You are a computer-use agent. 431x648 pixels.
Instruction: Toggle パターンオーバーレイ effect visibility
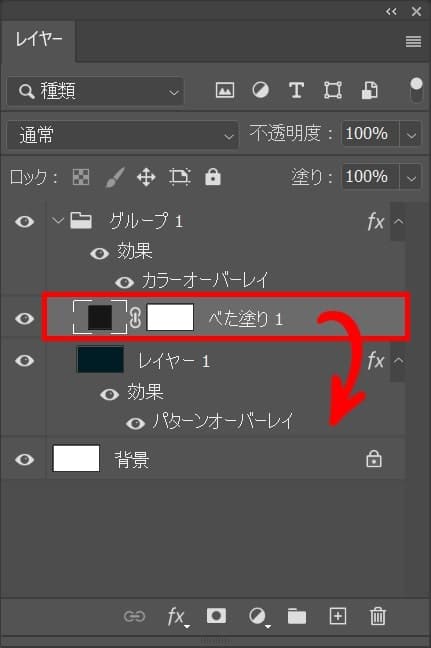click(135, 423)
